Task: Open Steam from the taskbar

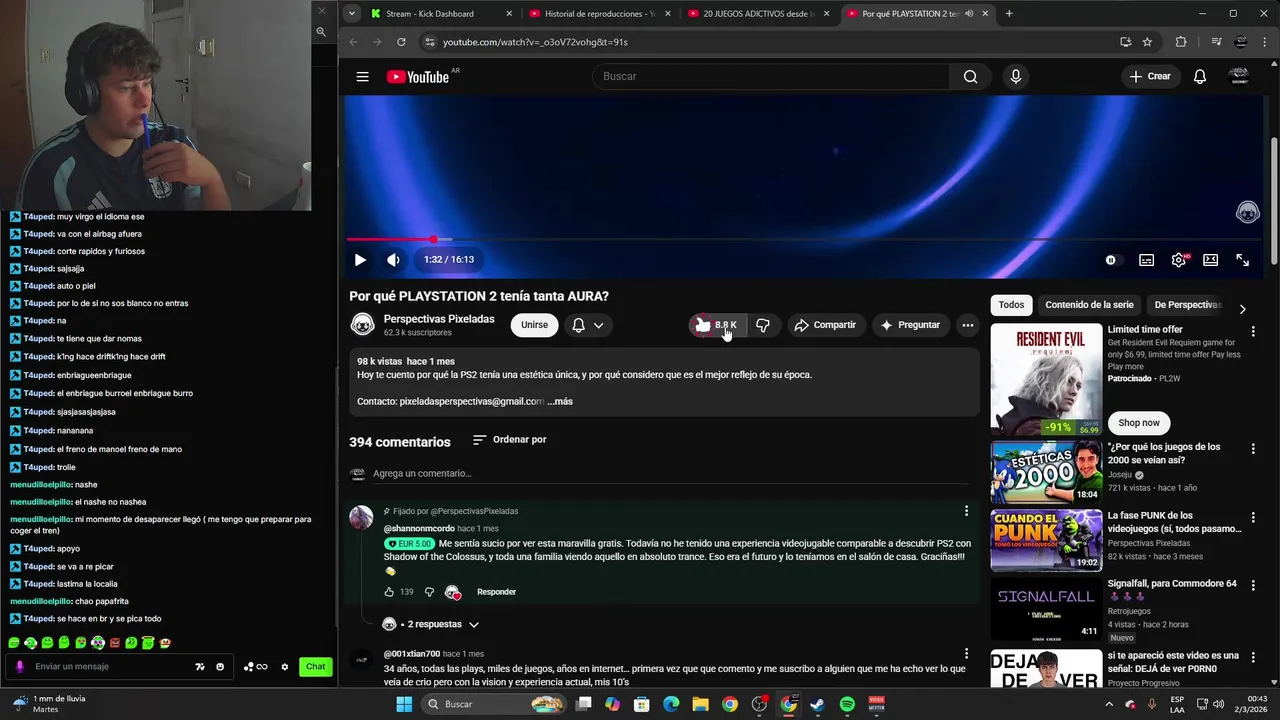Action: (x=817, y=704)
